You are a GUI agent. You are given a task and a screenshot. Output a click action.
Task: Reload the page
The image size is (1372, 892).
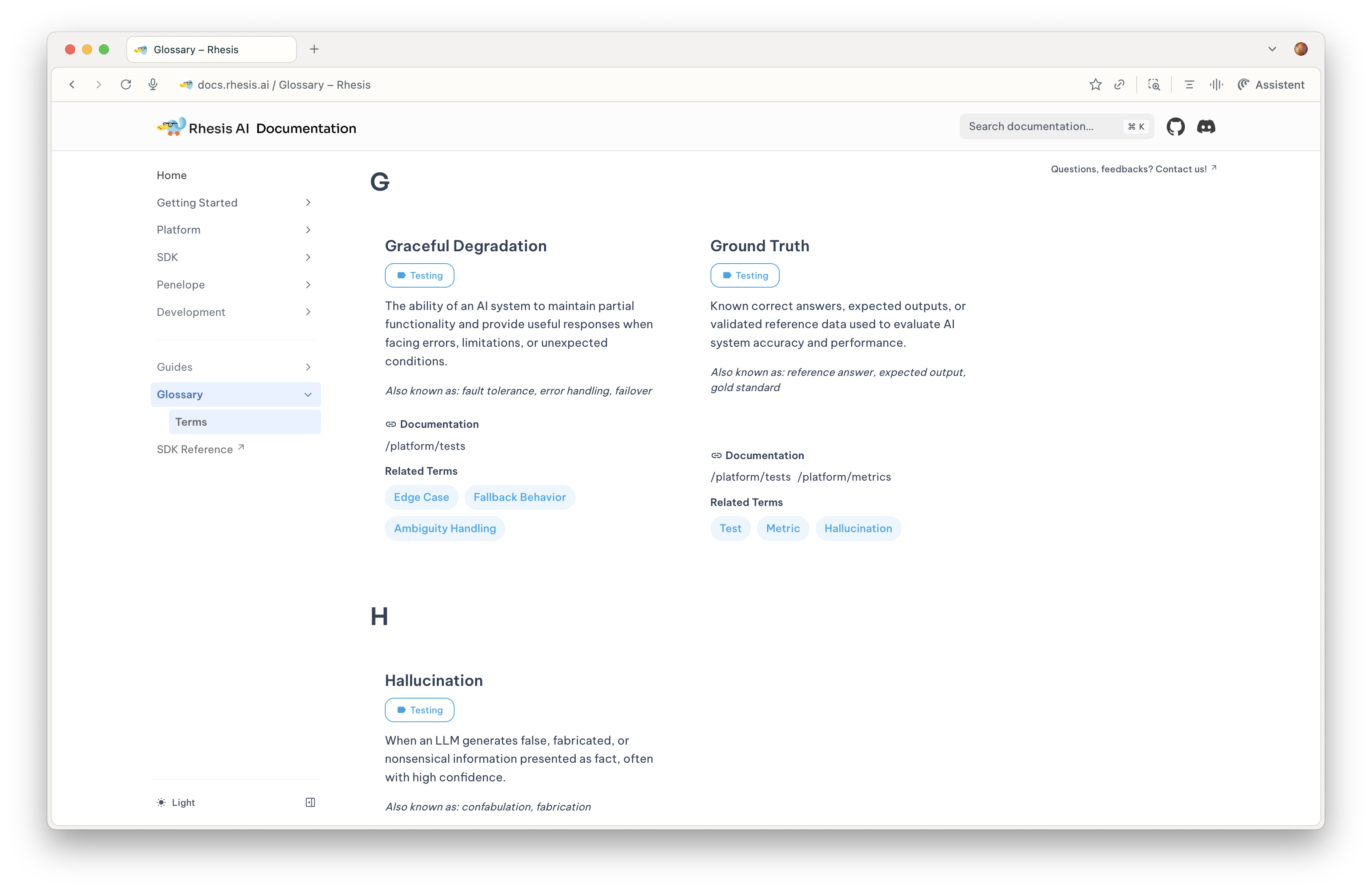(x=126, y=85)
